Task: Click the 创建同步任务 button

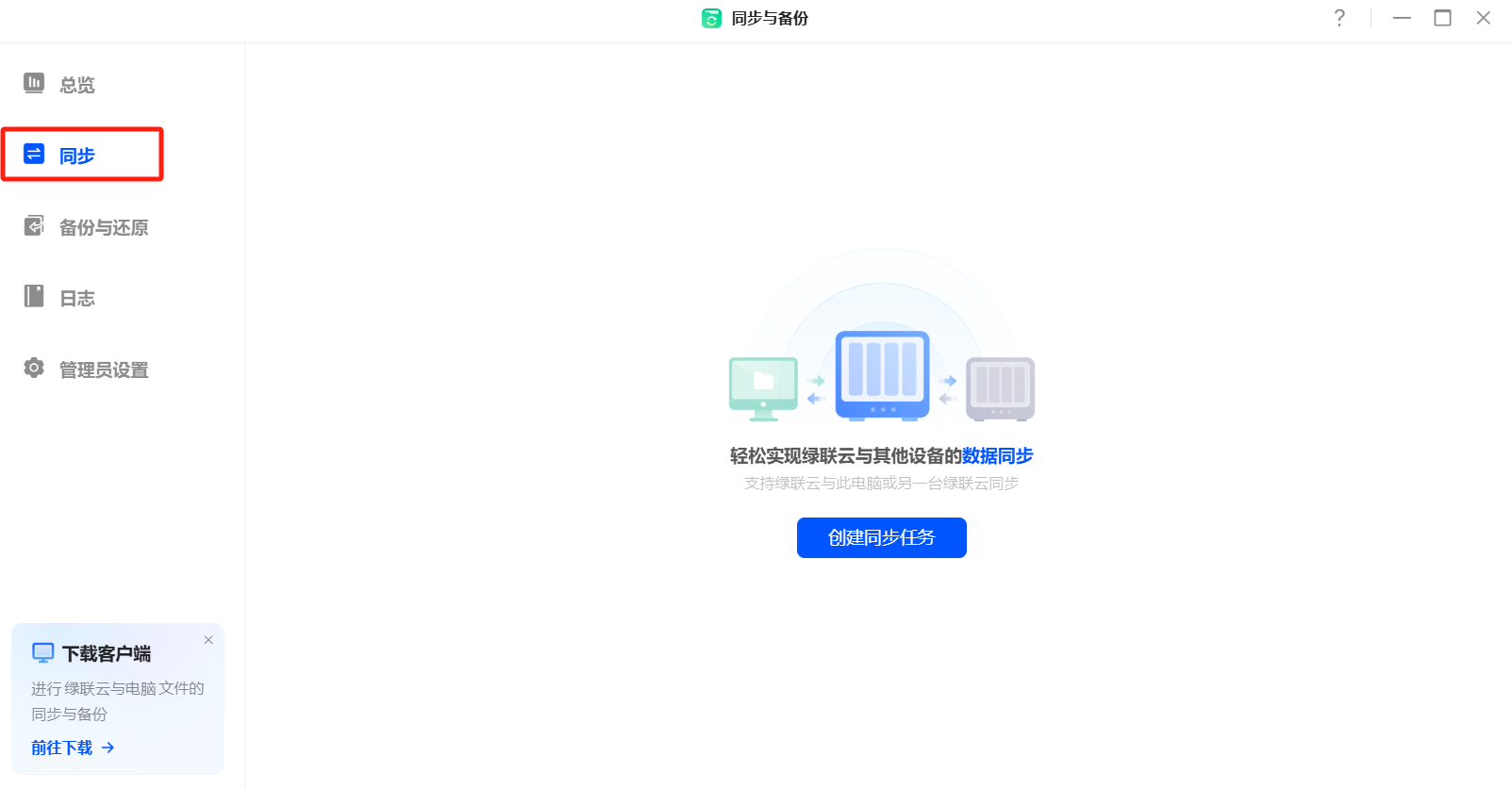Action: tap(881, 537)
